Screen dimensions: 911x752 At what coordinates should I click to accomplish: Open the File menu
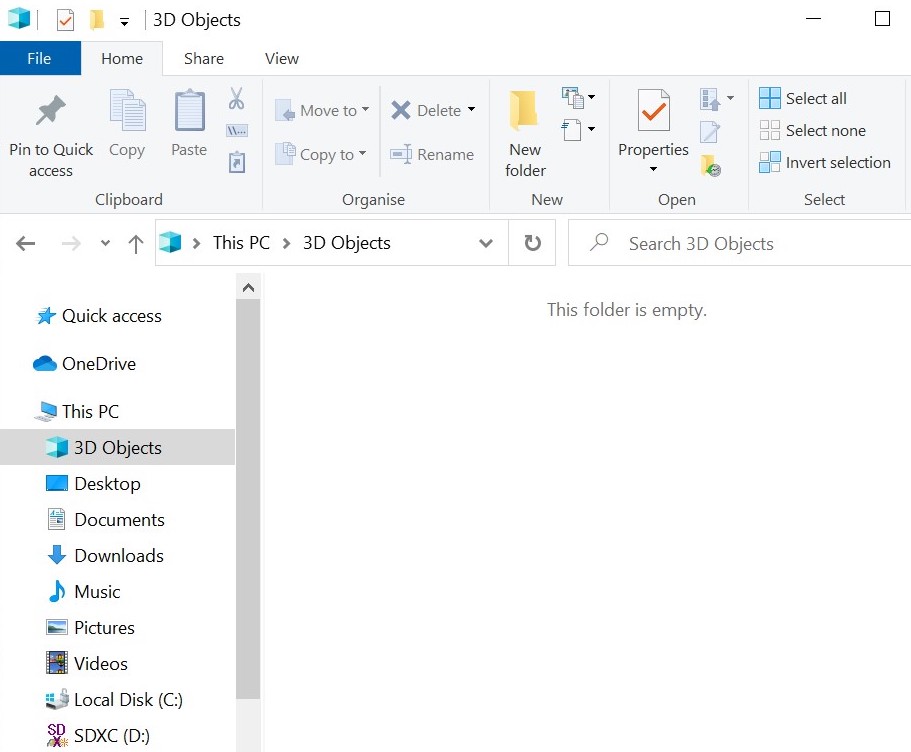tap(40, 59)
